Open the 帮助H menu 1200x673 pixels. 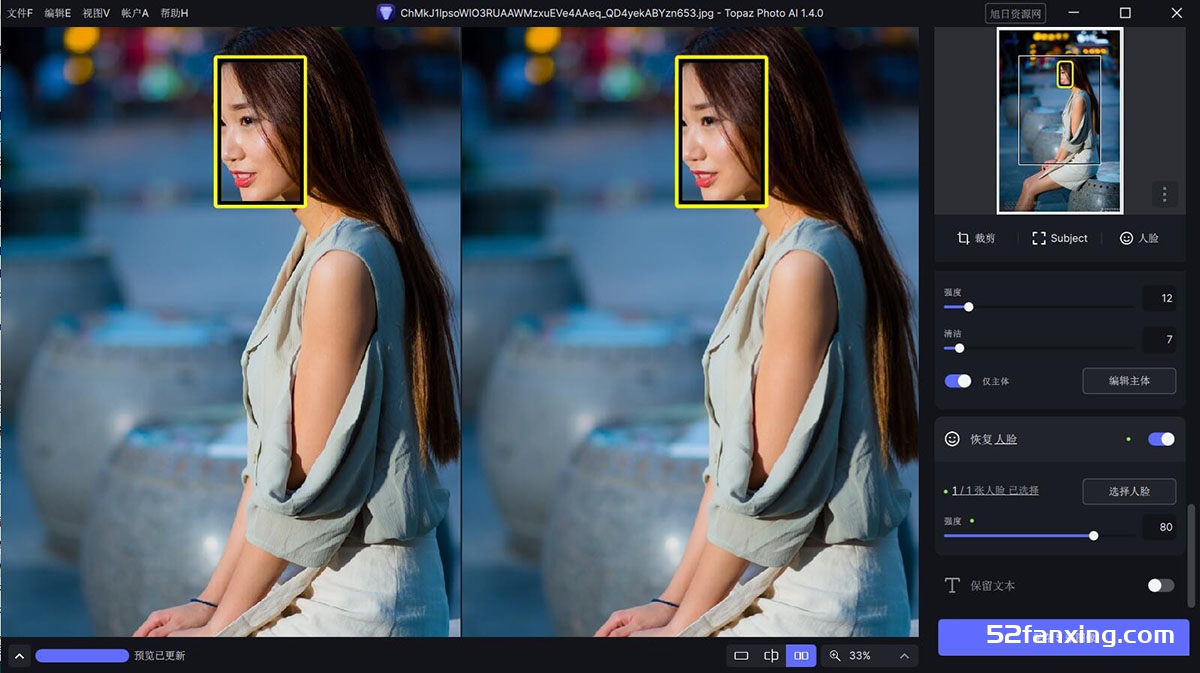174,13
